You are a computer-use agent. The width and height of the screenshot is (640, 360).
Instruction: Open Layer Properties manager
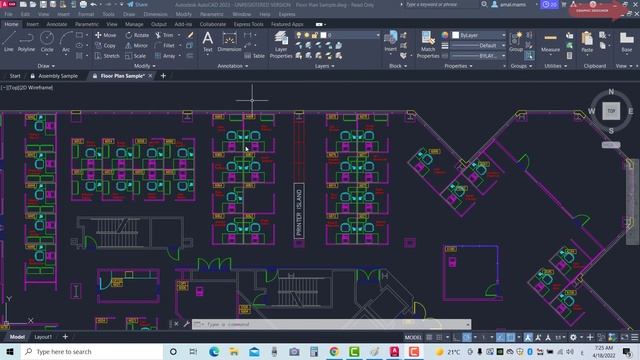pyautogui.click(x=281, y=44)
